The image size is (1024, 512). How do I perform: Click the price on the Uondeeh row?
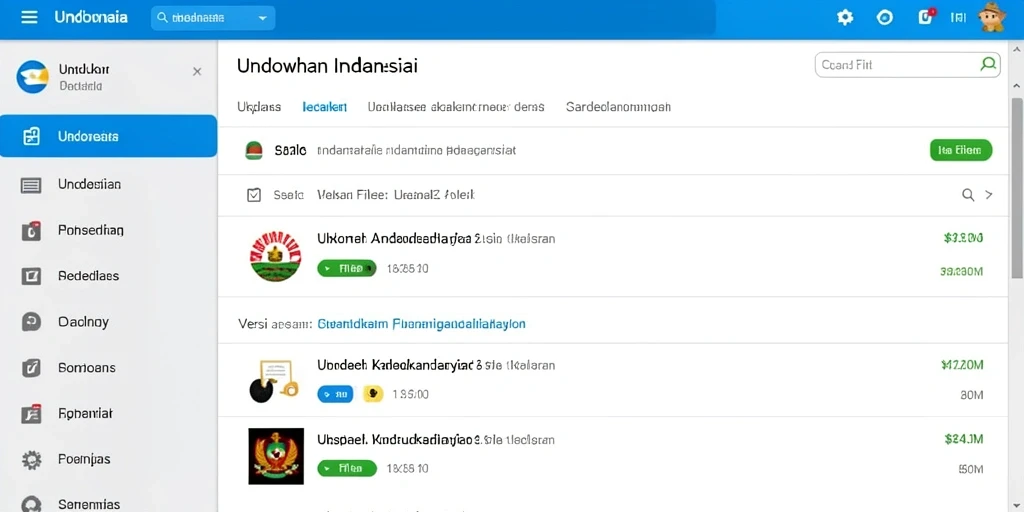(962, 365)
